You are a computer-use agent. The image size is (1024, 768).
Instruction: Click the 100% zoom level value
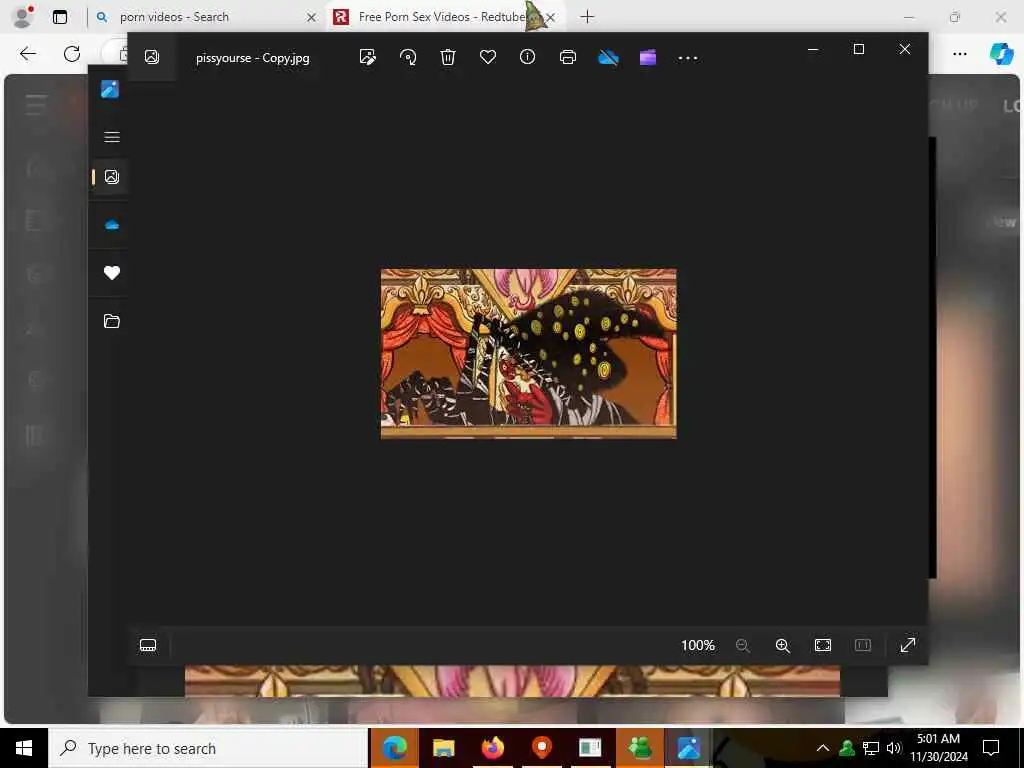click(x=698, y=645)
